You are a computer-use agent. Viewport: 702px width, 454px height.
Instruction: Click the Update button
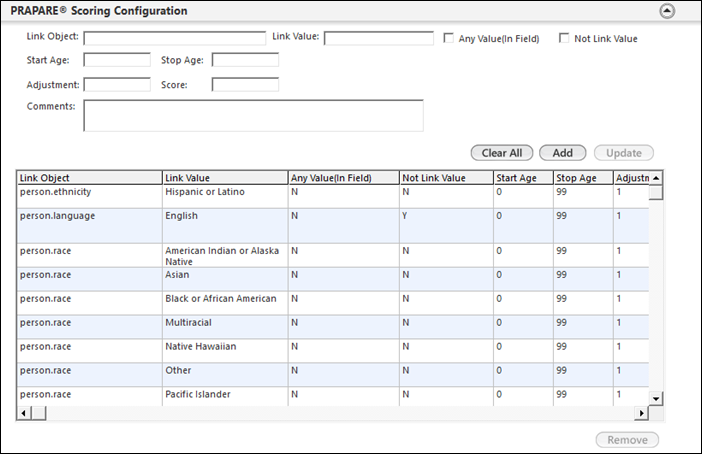pyautogui.click(x=624, y=153)
